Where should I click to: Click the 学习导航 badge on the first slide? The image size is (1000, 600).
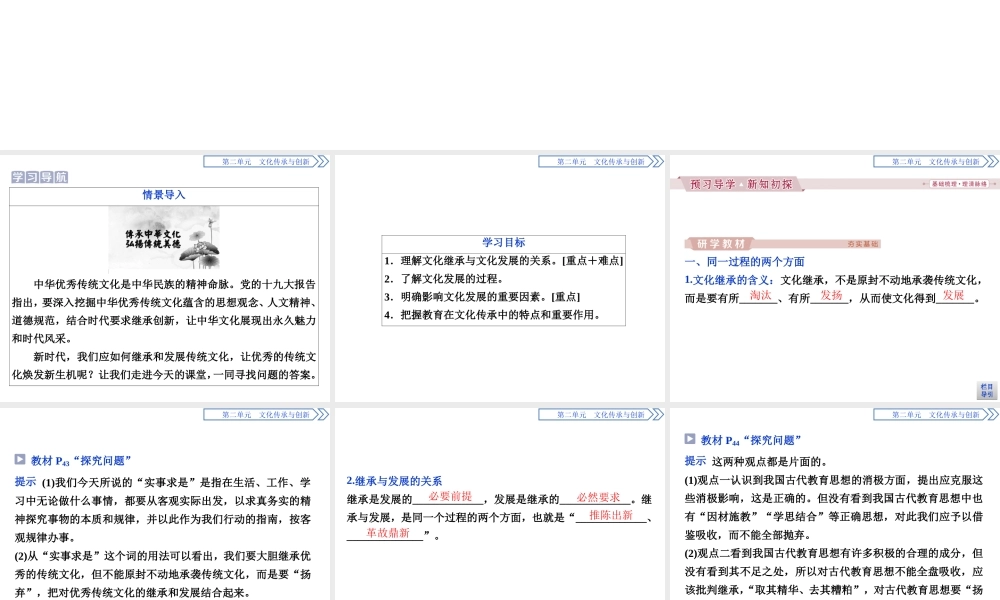click(x=40, y=177)
